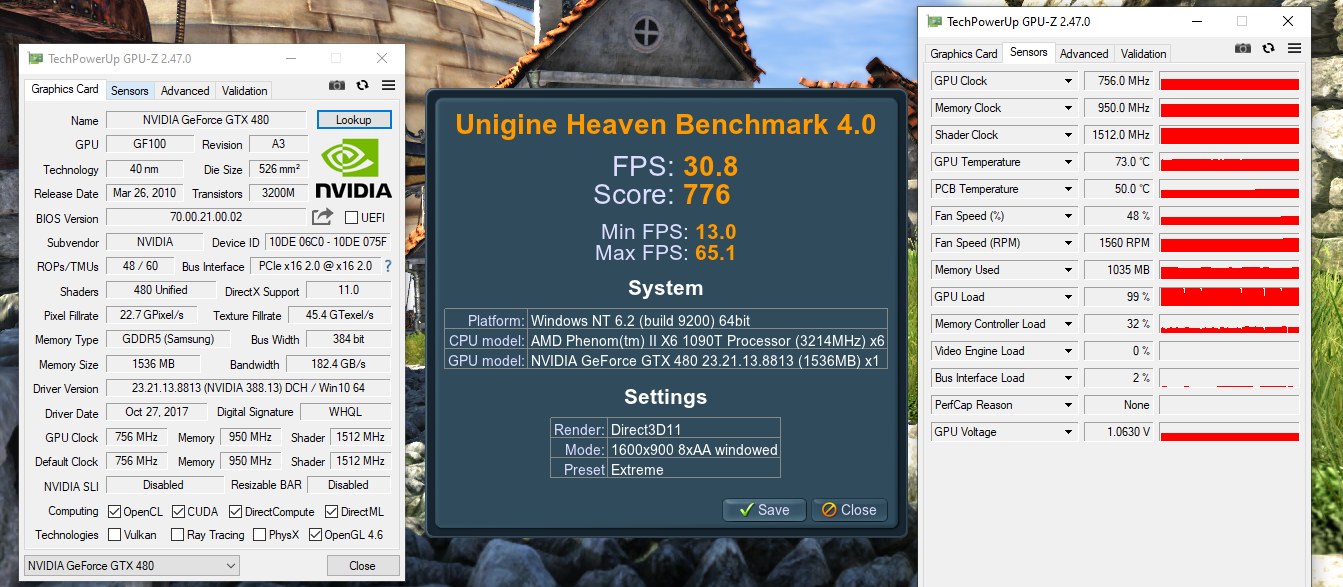Click the Memory Controller Load history graph

pos(1229,324)
